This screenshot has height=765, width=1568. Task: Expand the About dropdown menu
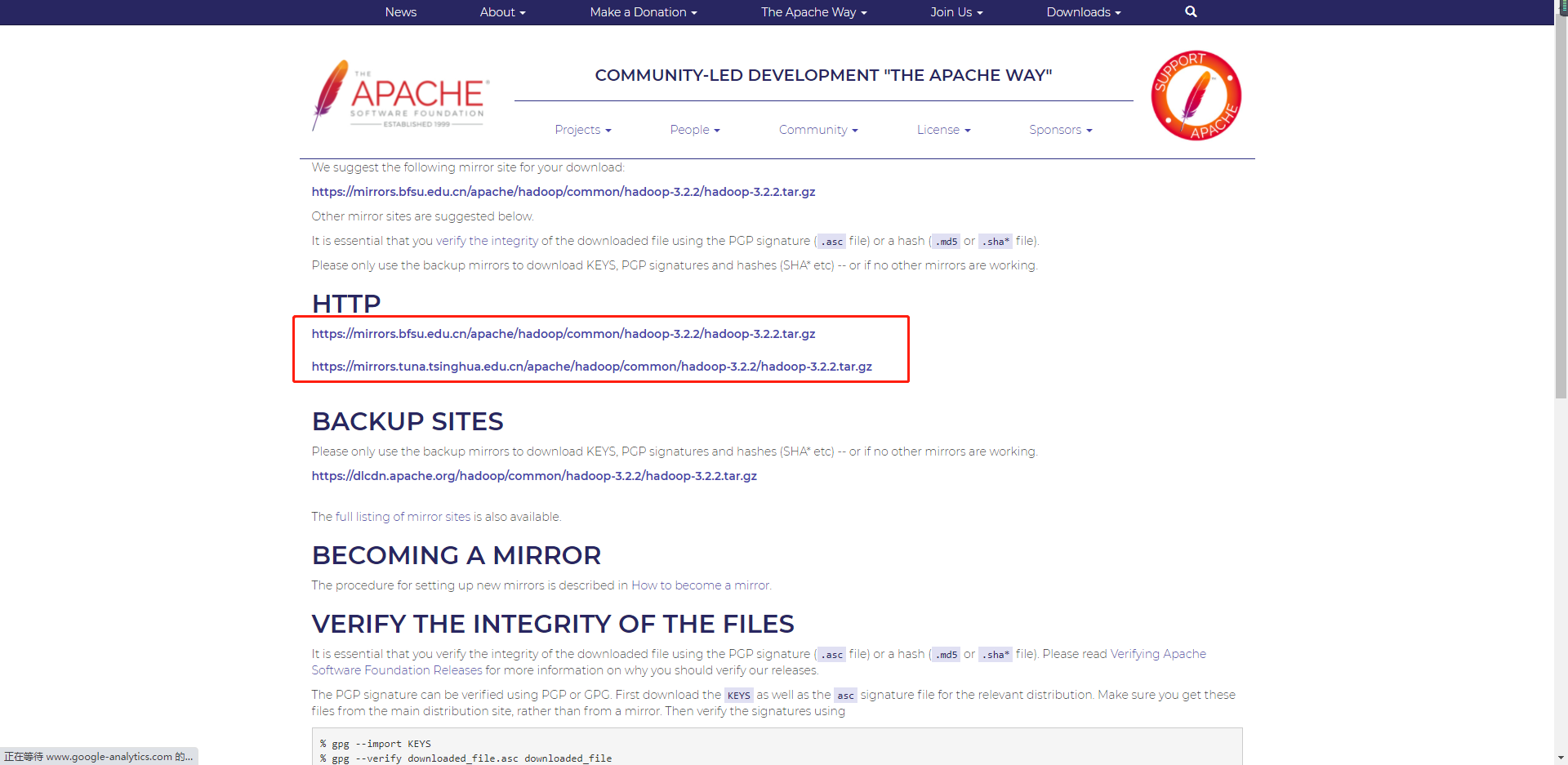tap(502, 12)
